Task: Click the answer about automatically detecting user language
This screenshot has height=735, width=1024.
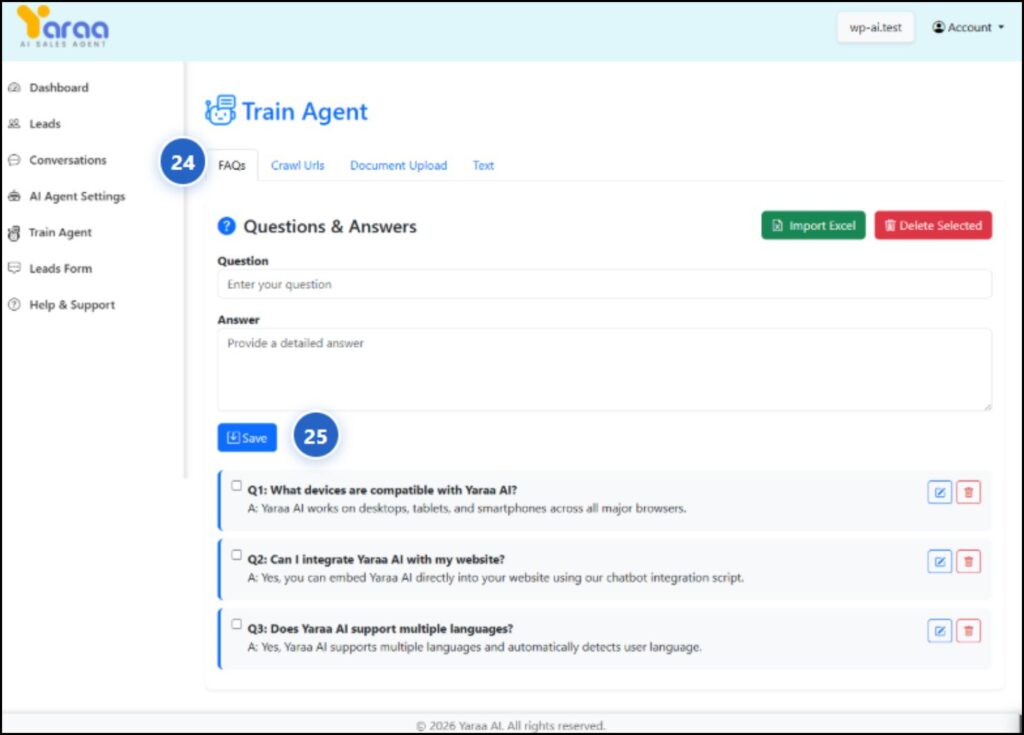Action: pyautogui.click(x=475, y=647)
